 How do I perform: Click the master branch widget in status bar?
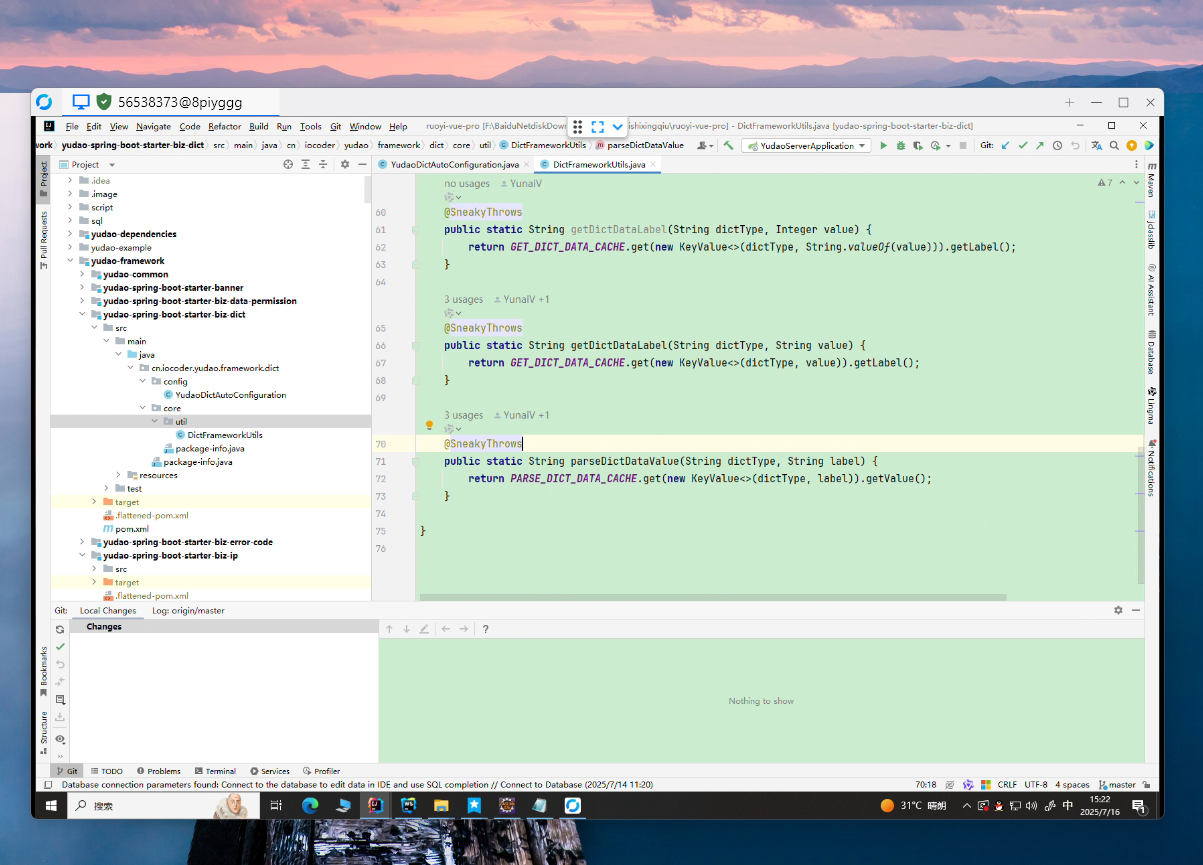click(x=1117, y=785)
